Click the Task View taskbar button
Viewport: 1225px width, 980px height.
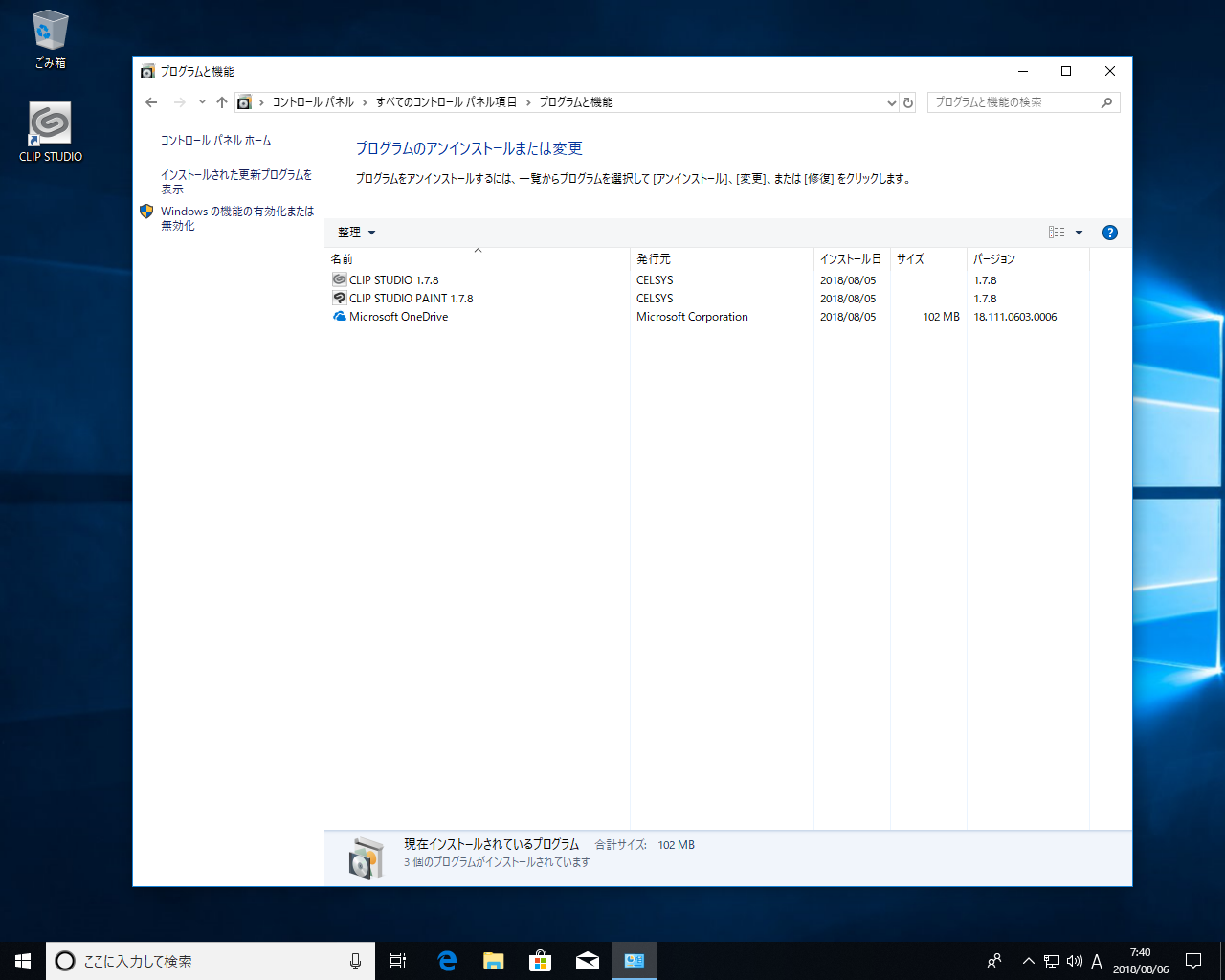click(398, 961)
